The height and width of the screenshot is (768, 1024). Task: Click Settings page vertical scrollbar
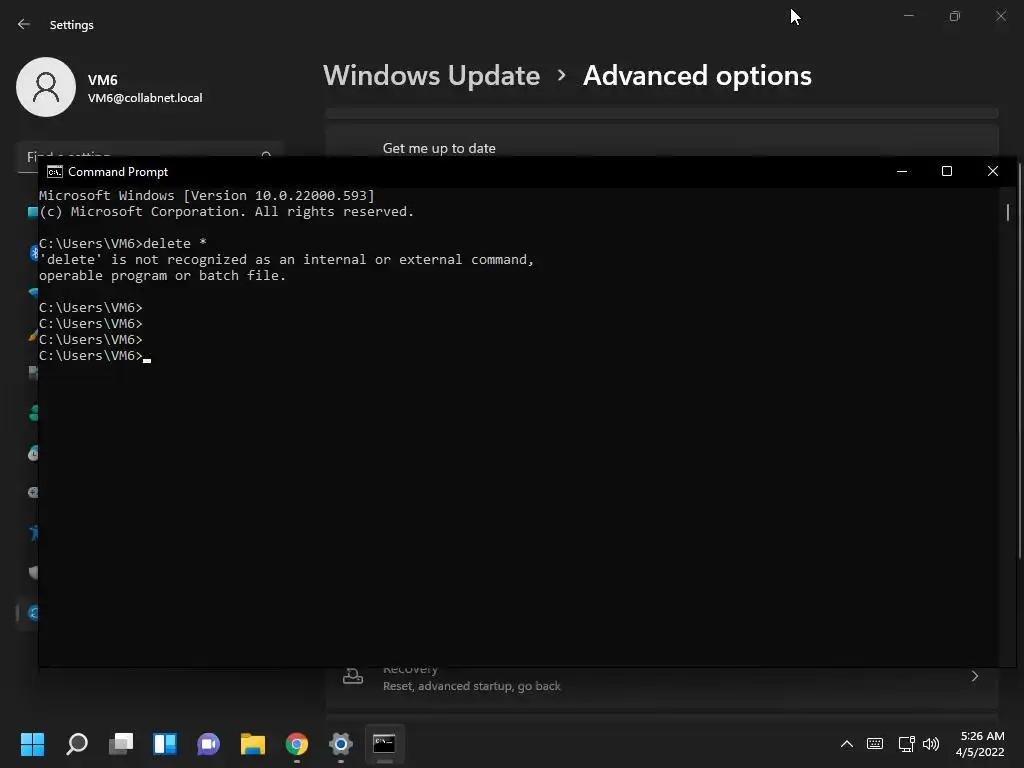pyautogui.click(x=1021, y=359)
